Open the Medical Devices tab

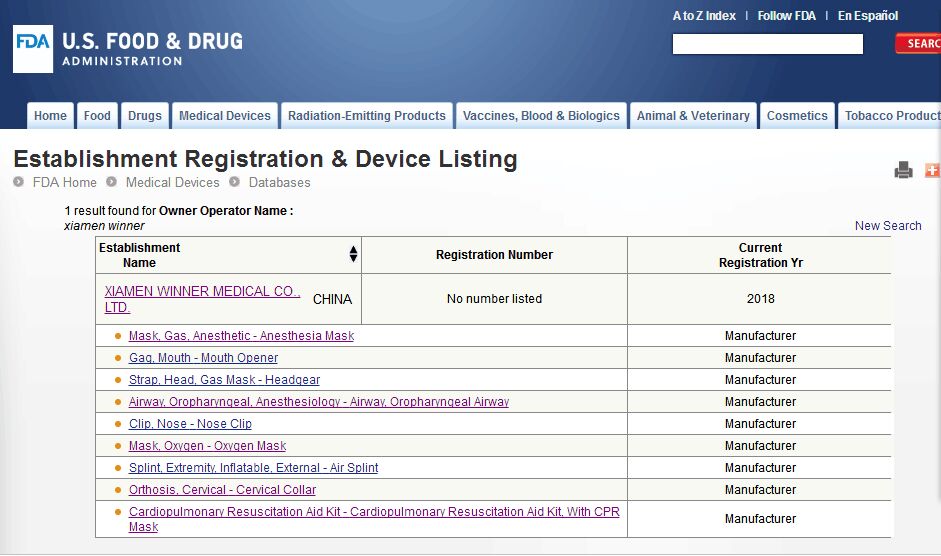pos(225,115)
